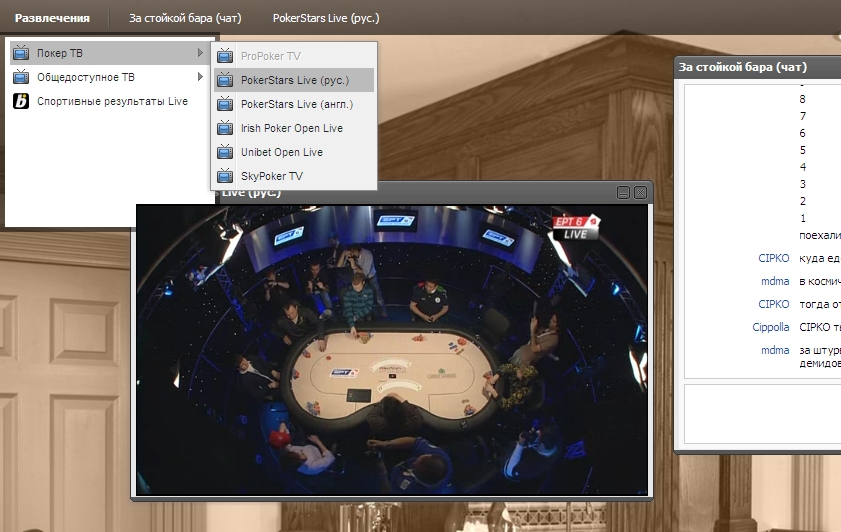Click the first CIPKO username in chat
The height and width of the screenshot is (532, 841).
coord(773,258)
